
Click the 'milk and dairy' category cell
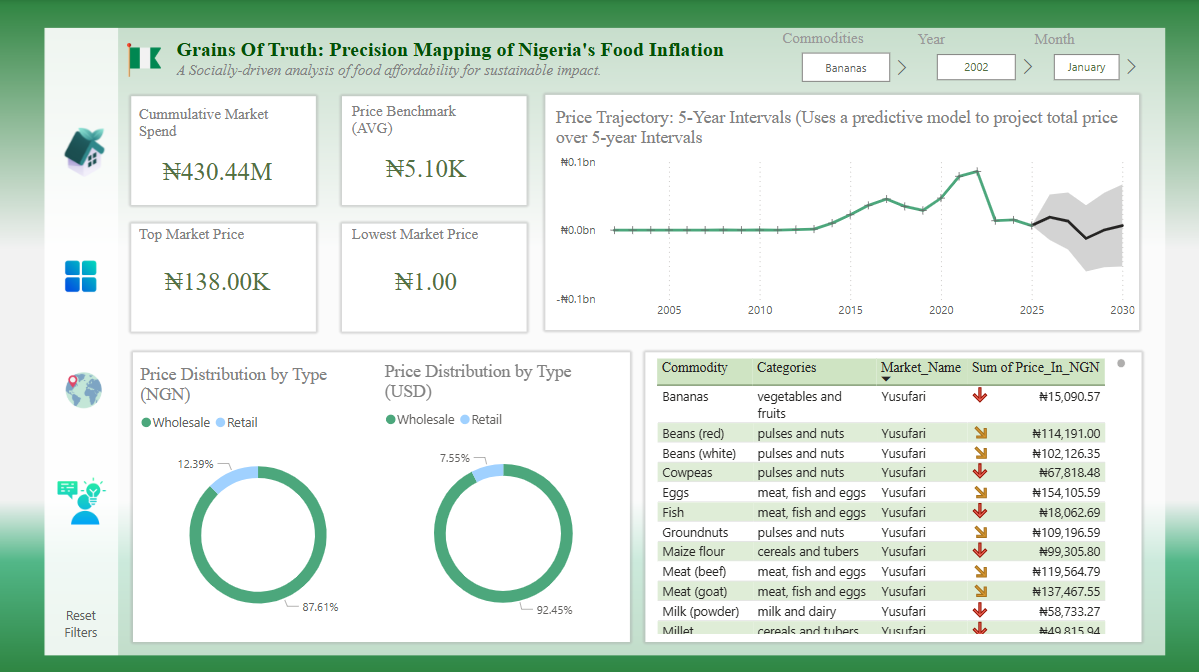pos(796,612)
